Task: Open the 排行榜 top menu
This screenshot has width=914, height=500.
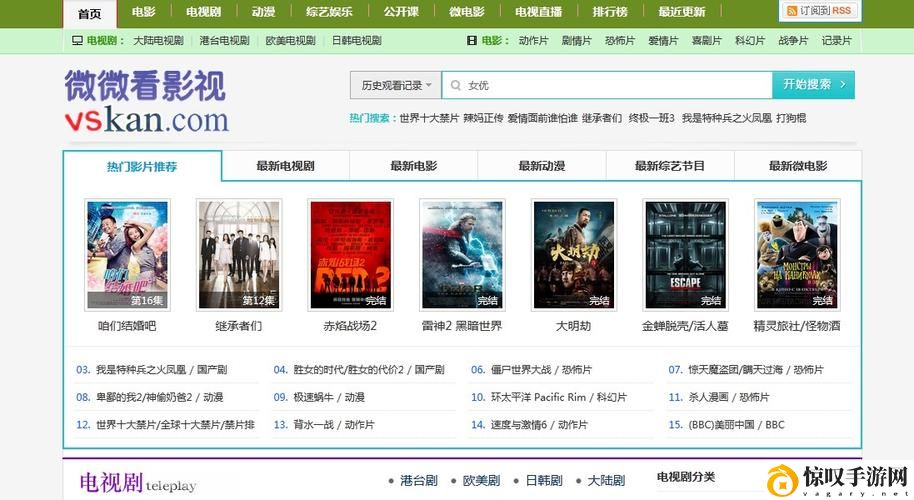Action: tap(610, 12)
